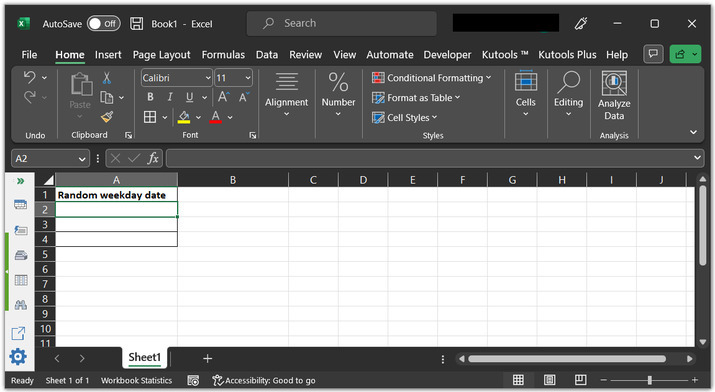This screenshot has height=392, width=715.
Task: Click the Increase Font Size icon
Action: click(223, 97)
